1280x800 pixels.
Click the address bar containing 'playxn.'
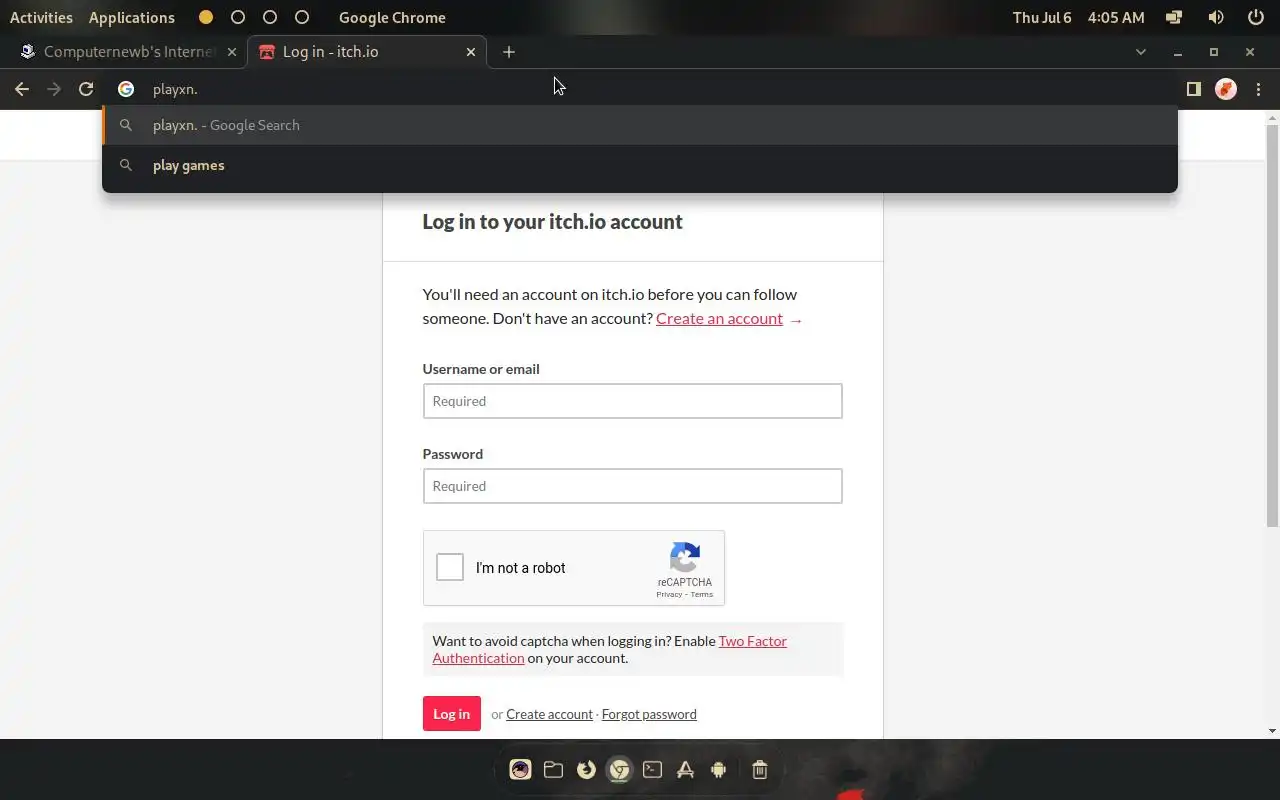click(640, 89)
